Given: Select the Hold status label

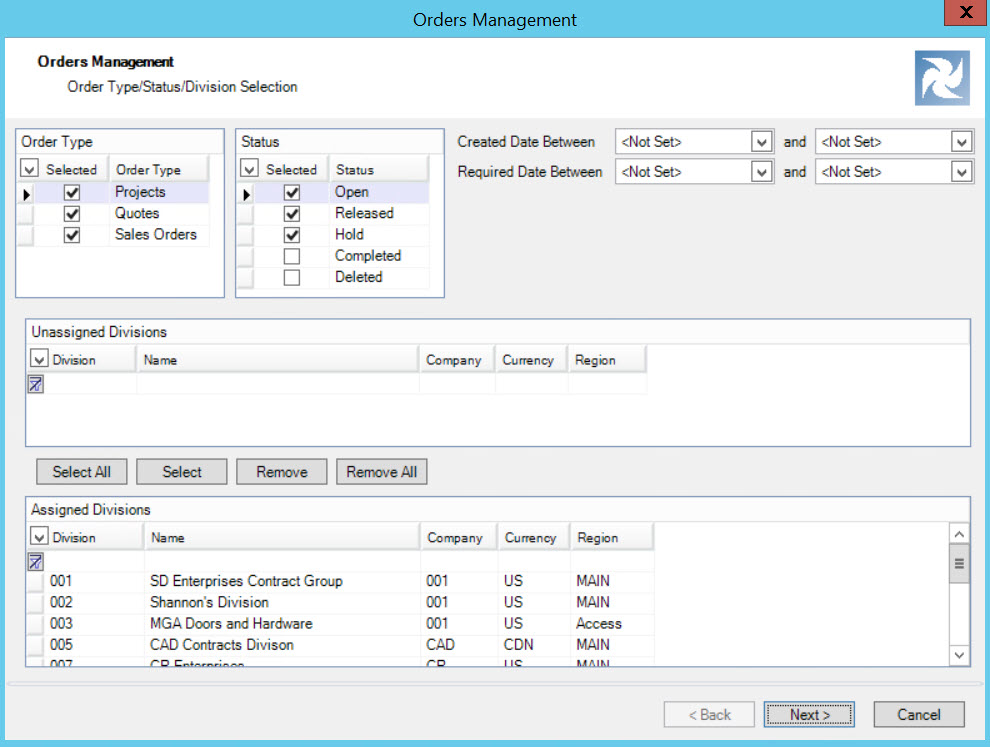Looking at the screenshot, I should (349, 235).
